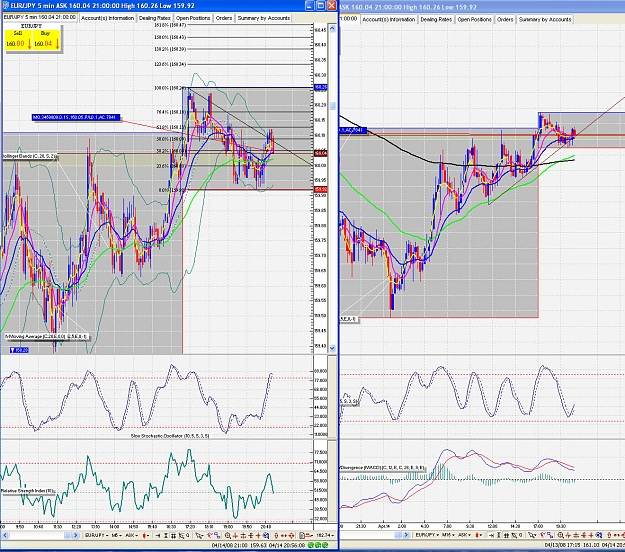The height and width of the screenshot is (552, 625).
Task: Open the Summary by Accounts tab in right window
Action: pyautogui.click(x=545, y=19)
